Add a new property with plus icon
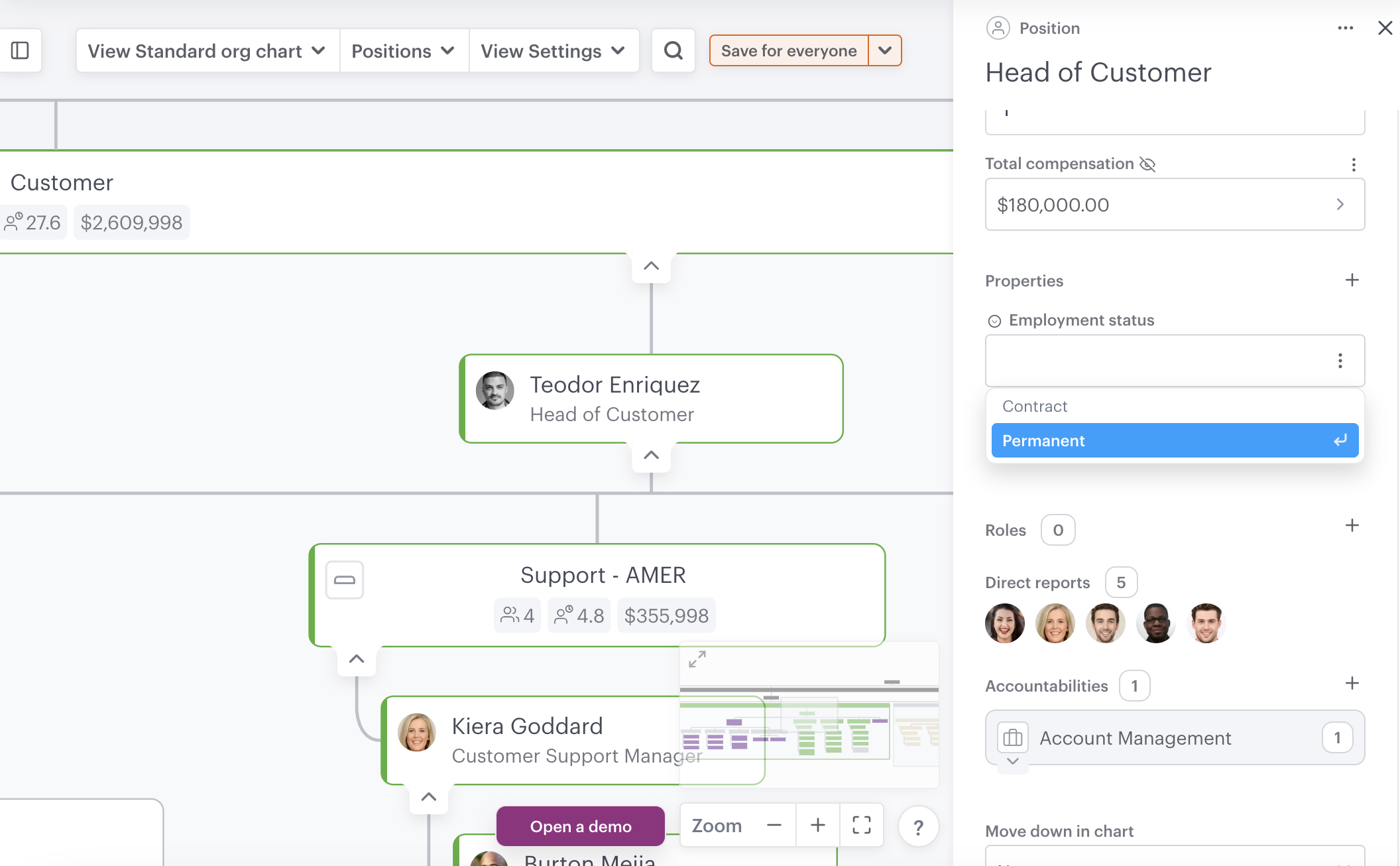The image size is (1400, 866). [x=1352, y=280]
